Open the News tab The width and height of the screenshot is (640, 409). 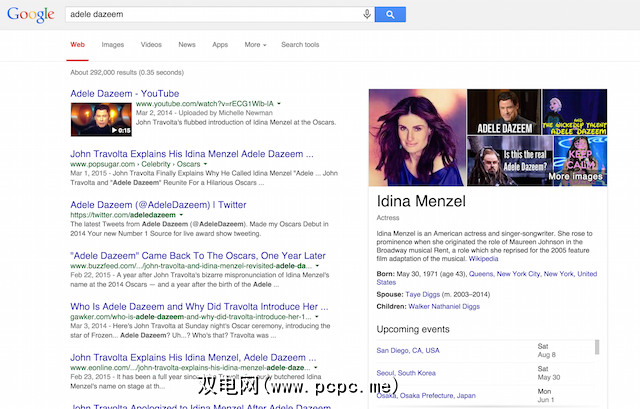[187, 44]
